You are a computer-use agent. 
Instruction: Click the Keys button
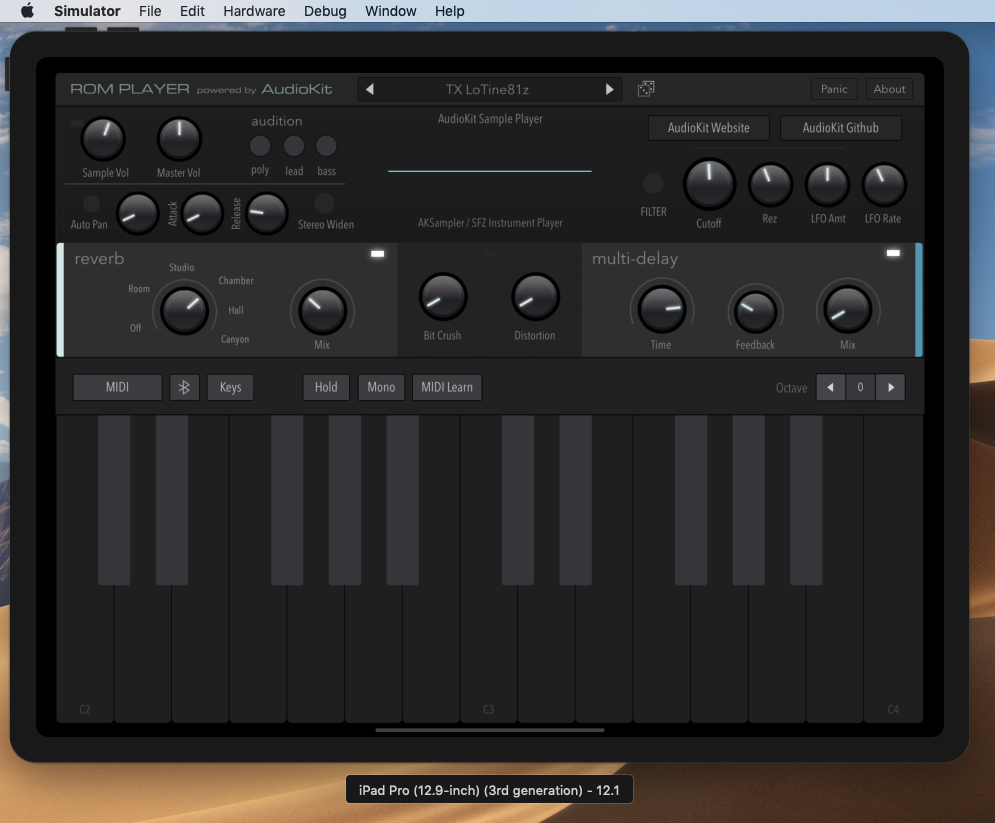tap(230, 387)
